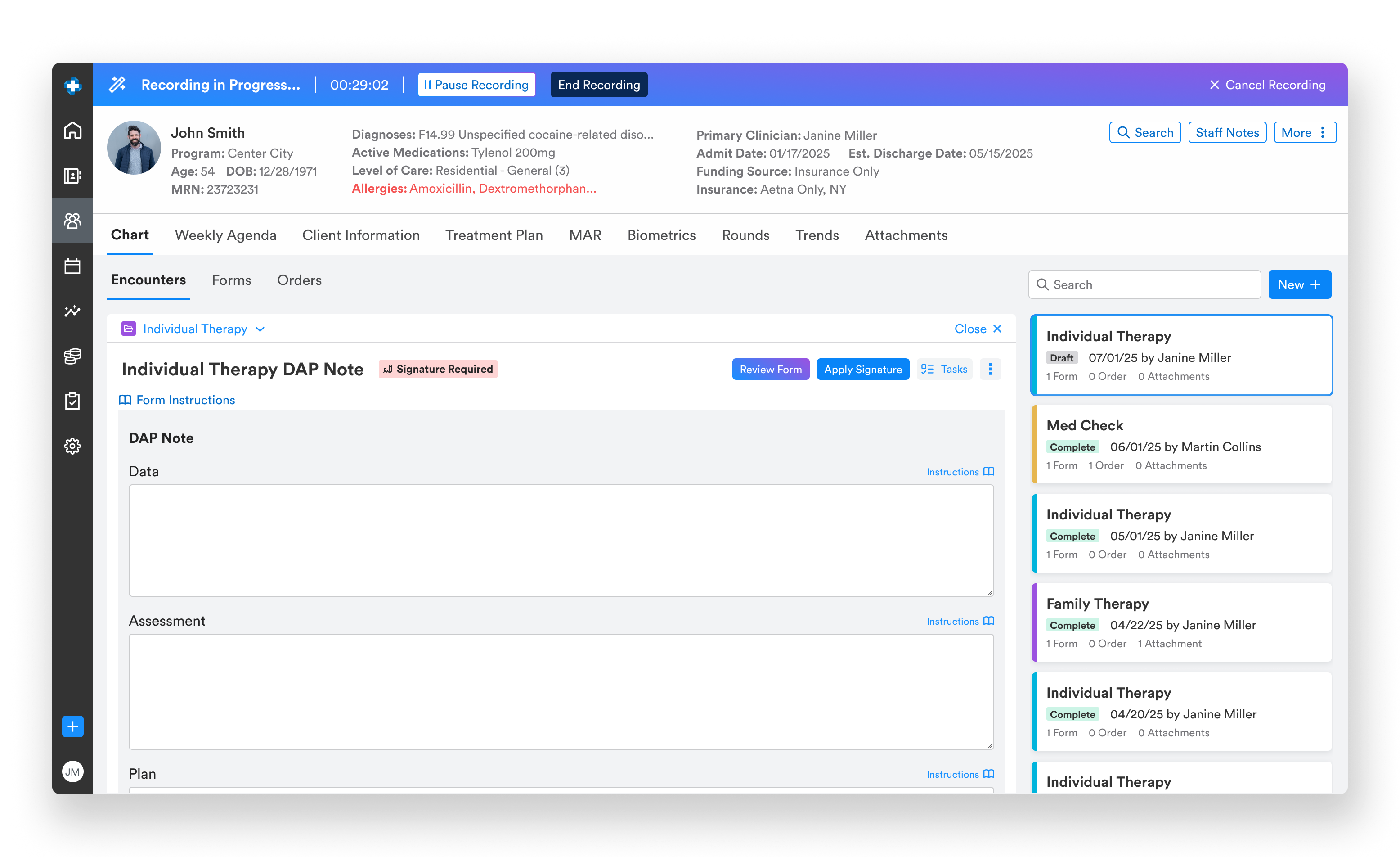Focus the encounters Search field
This screenshot has height=857, width=1400.
pyautogui.click(x=1144, y=284)
